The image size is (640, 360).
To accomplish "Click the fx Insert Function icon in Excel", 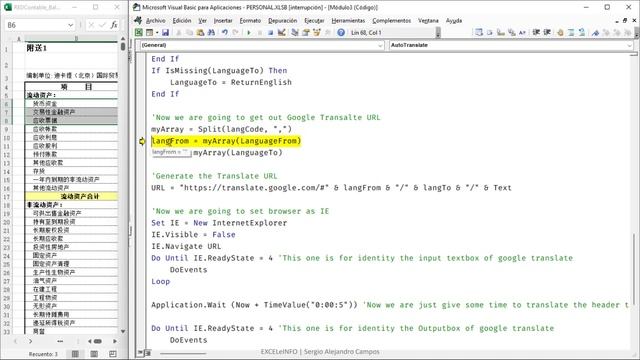I will [x=114, y=25].
